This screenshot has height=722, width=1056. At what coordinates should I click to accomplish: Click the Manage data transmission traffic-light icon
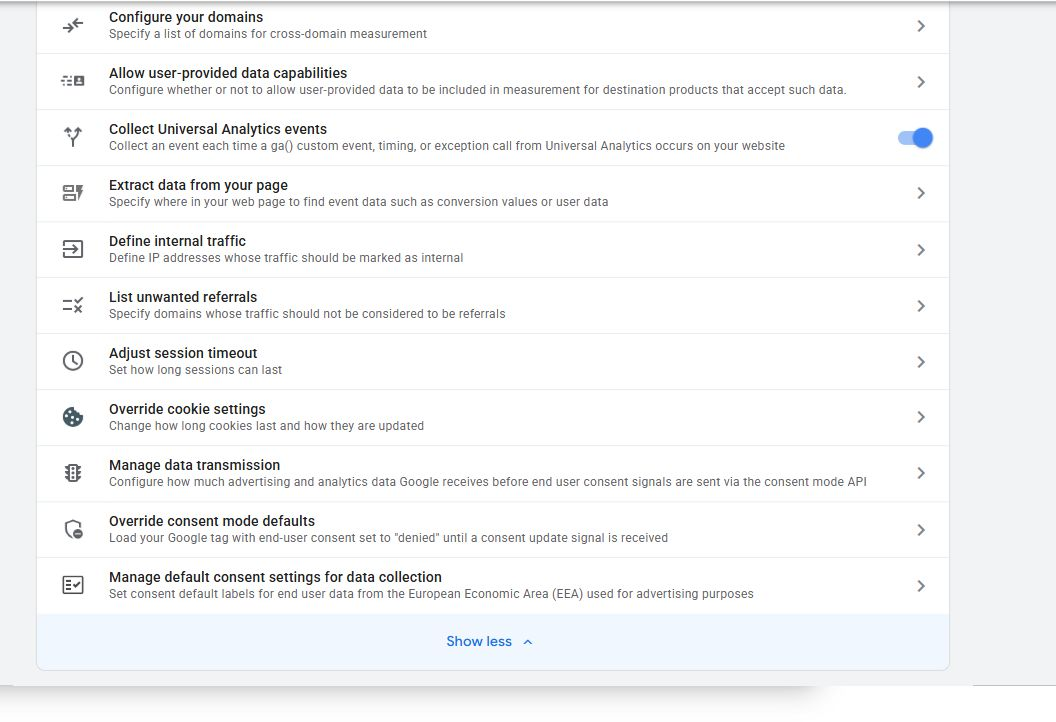tap(73, 473)
